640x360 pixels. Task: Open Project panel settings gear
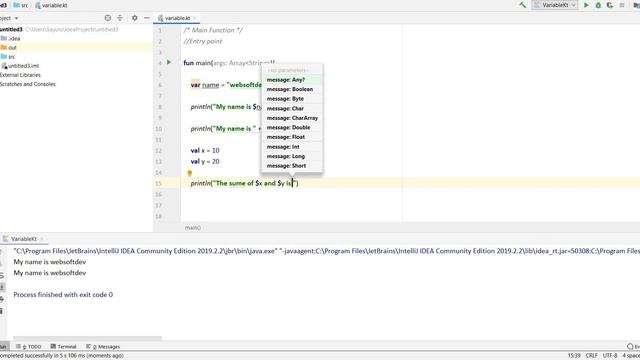pyautogui.click(x=135, y=18)
